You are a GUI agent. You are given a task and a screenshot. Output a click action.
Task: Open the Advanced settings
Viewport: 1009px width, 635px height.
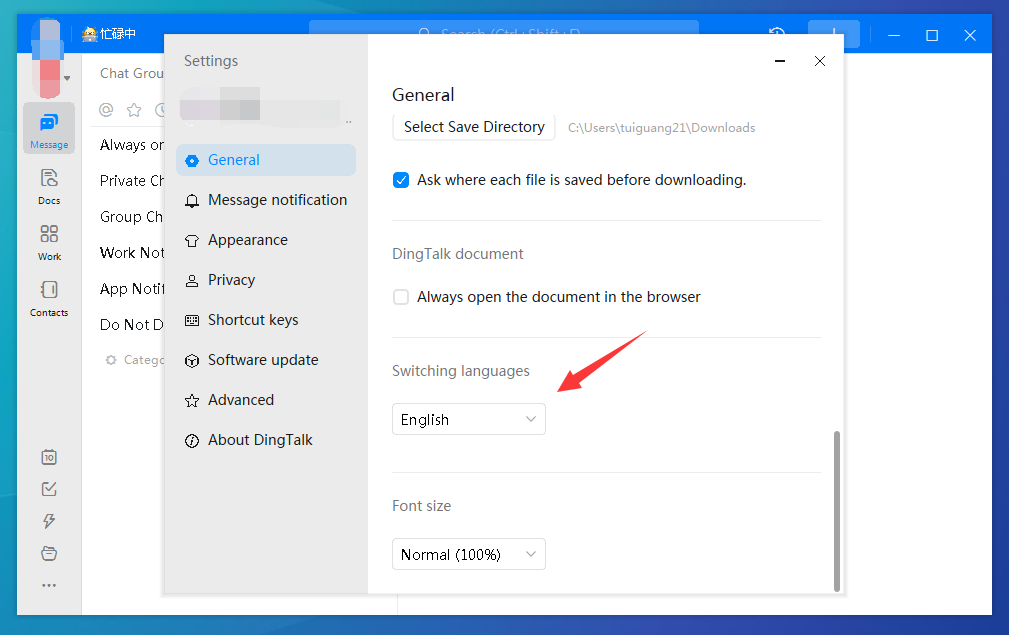(x=266, y=400)
